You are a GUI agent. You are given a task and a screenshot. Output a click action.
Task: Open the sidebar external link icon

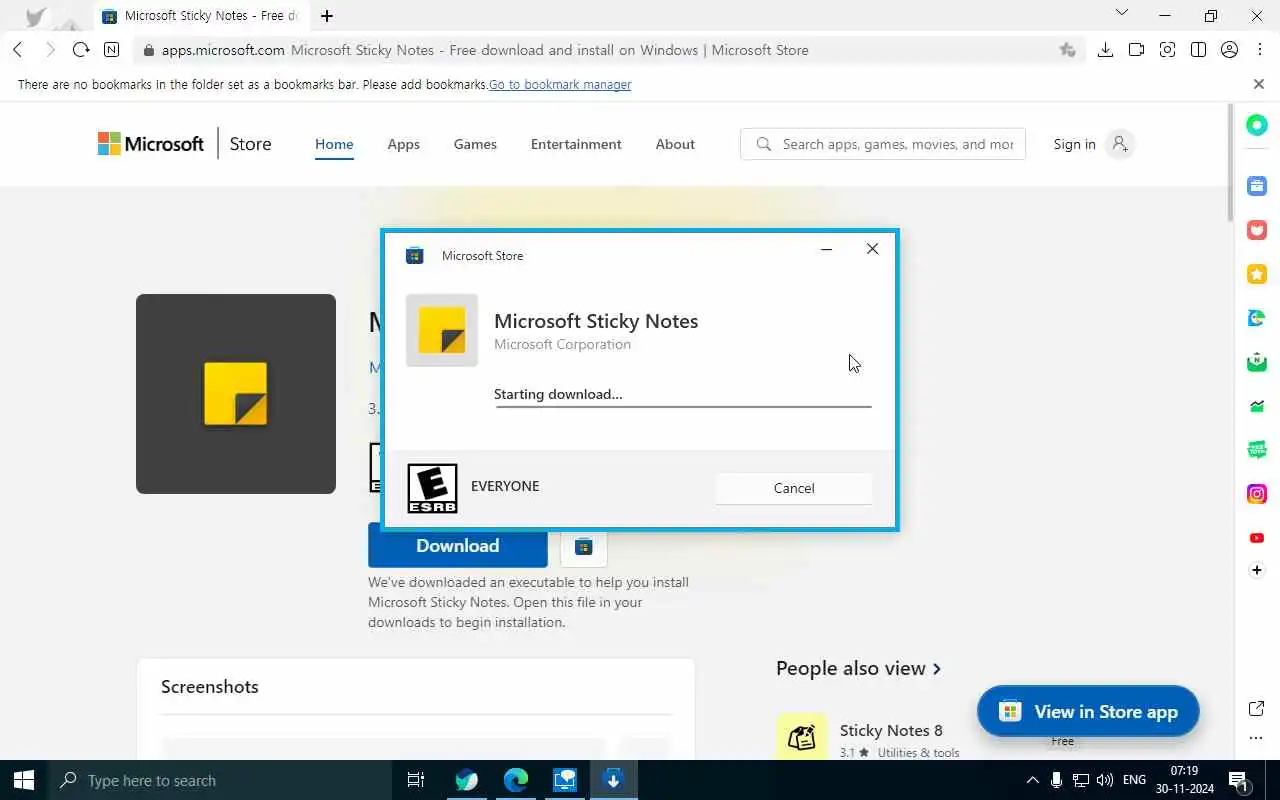1257,709
